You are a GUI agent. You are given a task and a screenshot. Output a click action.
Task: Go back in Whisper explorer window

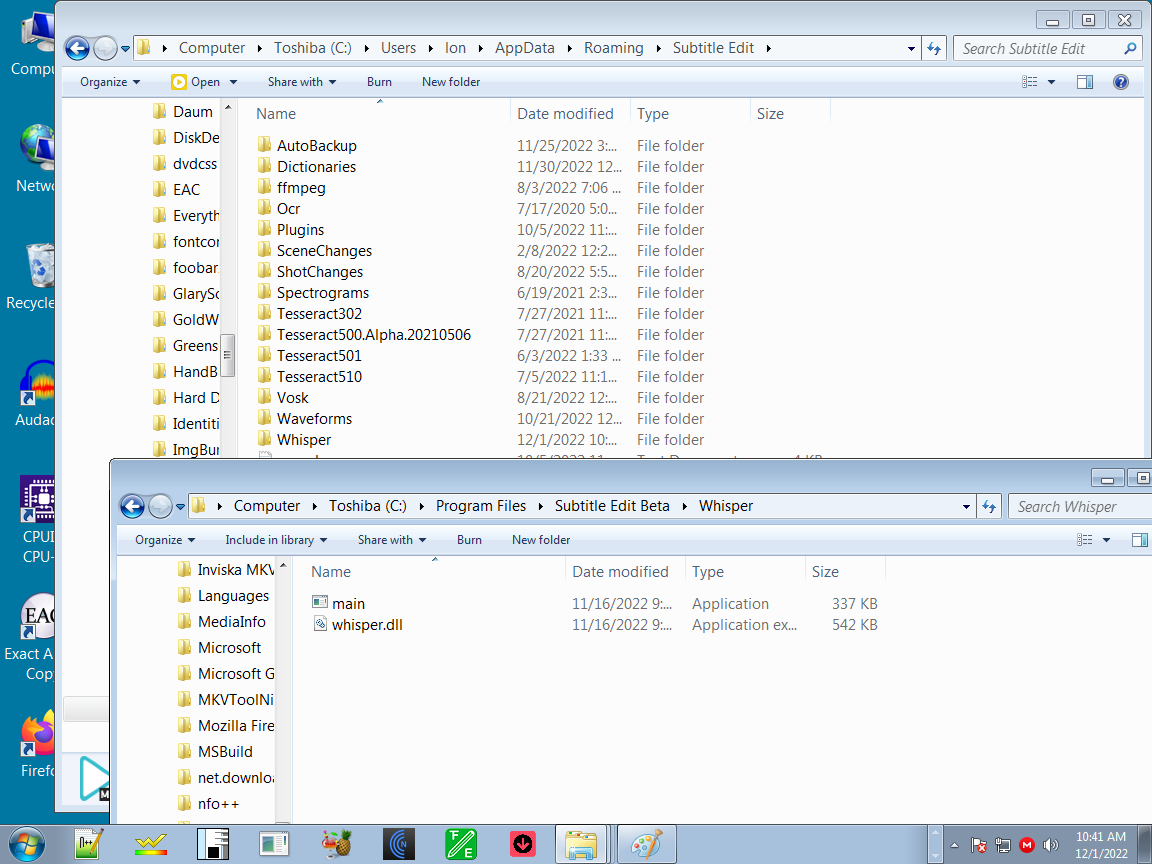point(132,506)
